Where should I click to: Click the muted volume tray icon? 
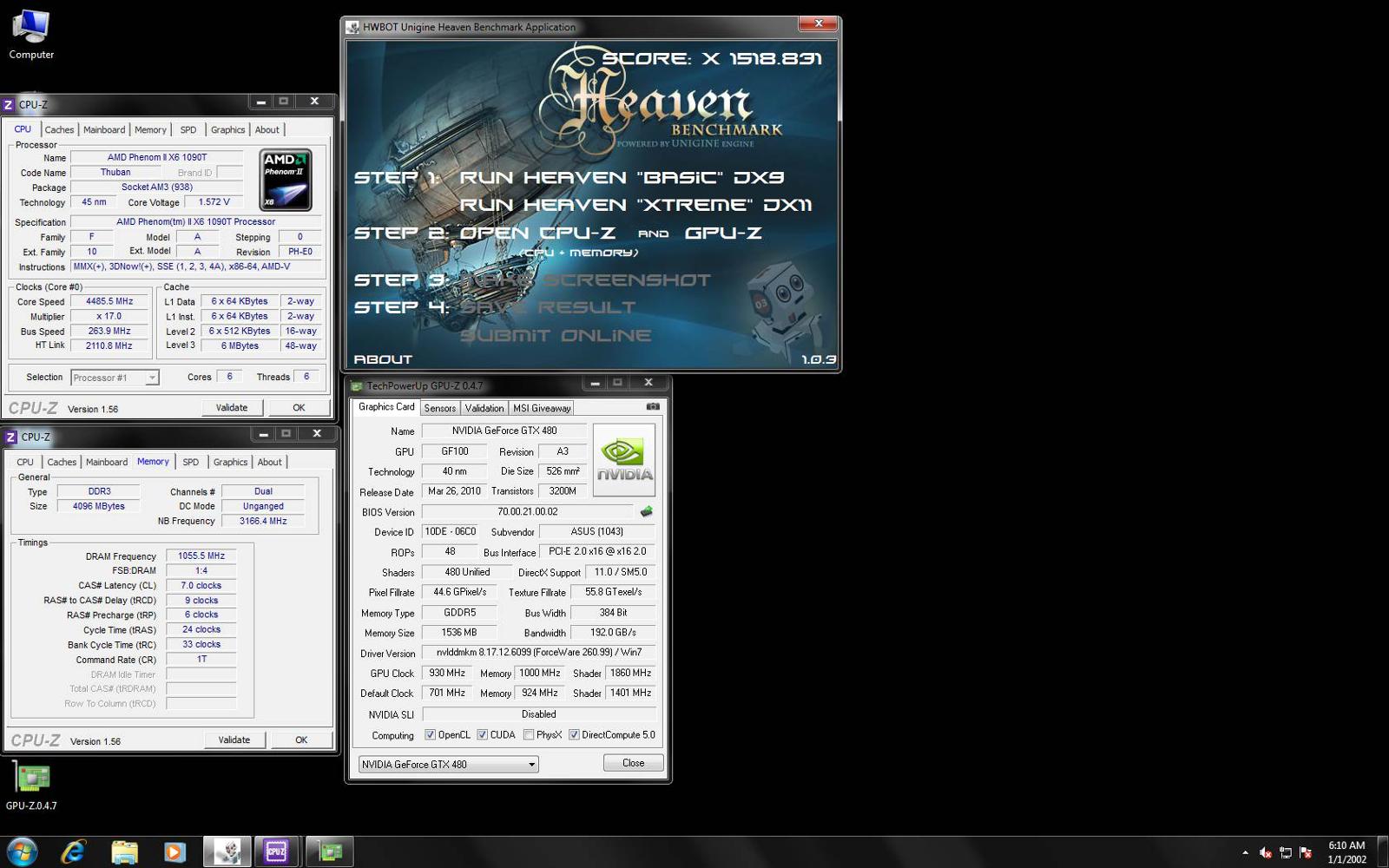click(1266, 853)
